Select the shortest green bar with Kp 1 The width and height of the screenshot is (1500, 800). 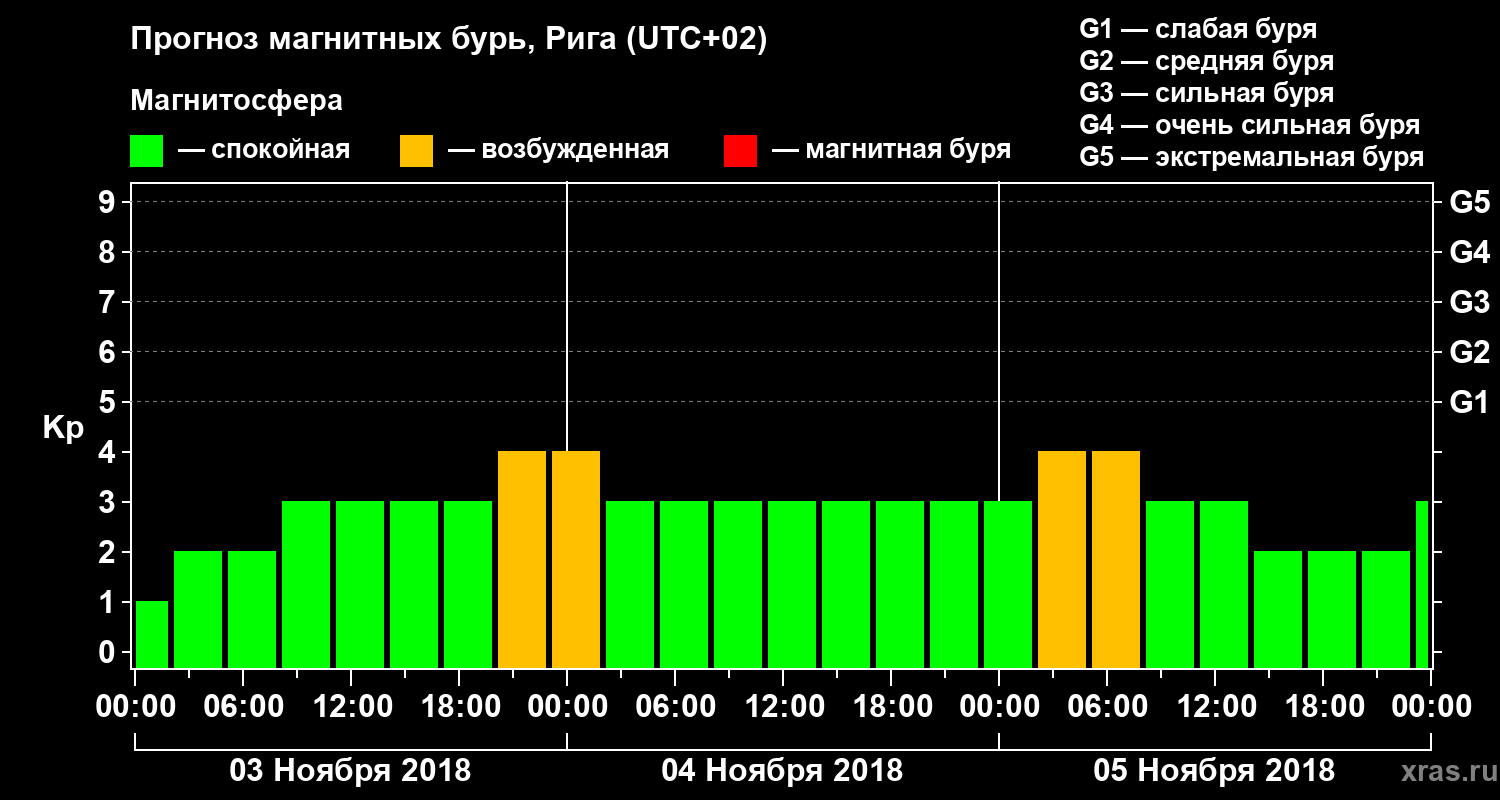(152, 634)
